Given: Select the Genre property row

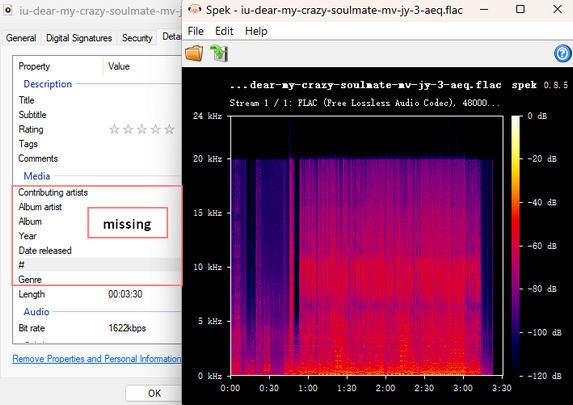Looking at the screenshot, I should click(x=97, y=280).
